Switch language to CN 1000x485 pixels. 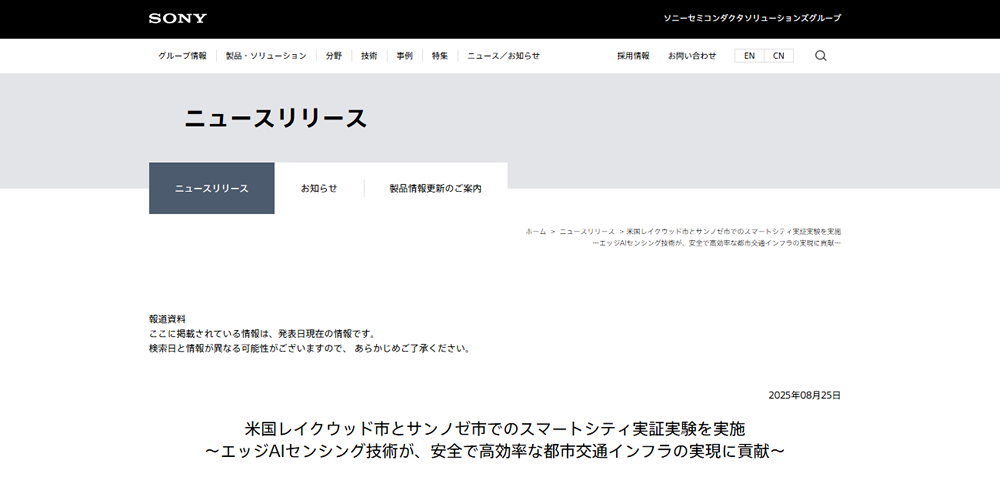pyautogui.click(x=778, y=56)
